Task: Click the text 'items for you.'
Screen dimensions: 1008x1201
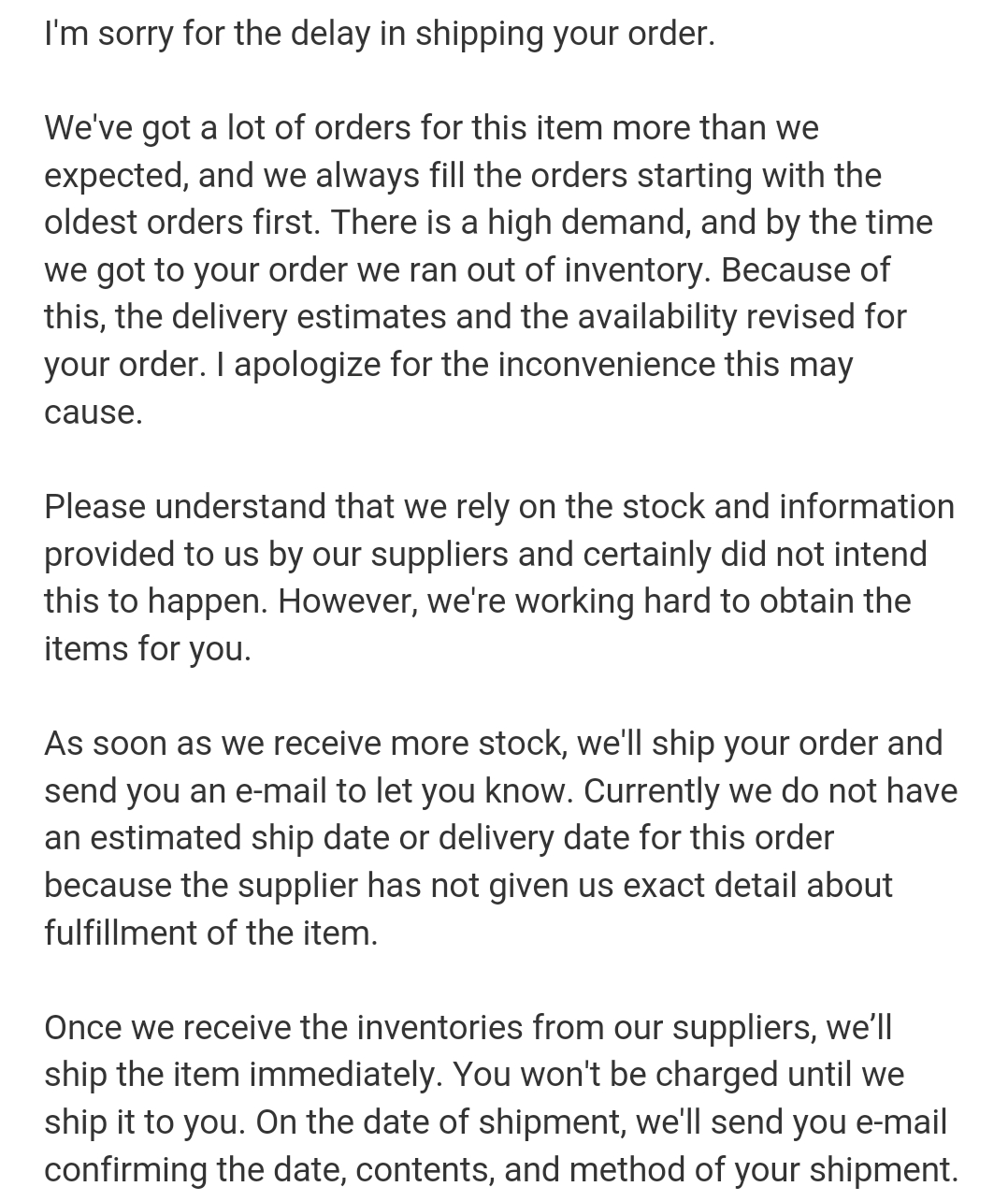Action: pos(148,649)
